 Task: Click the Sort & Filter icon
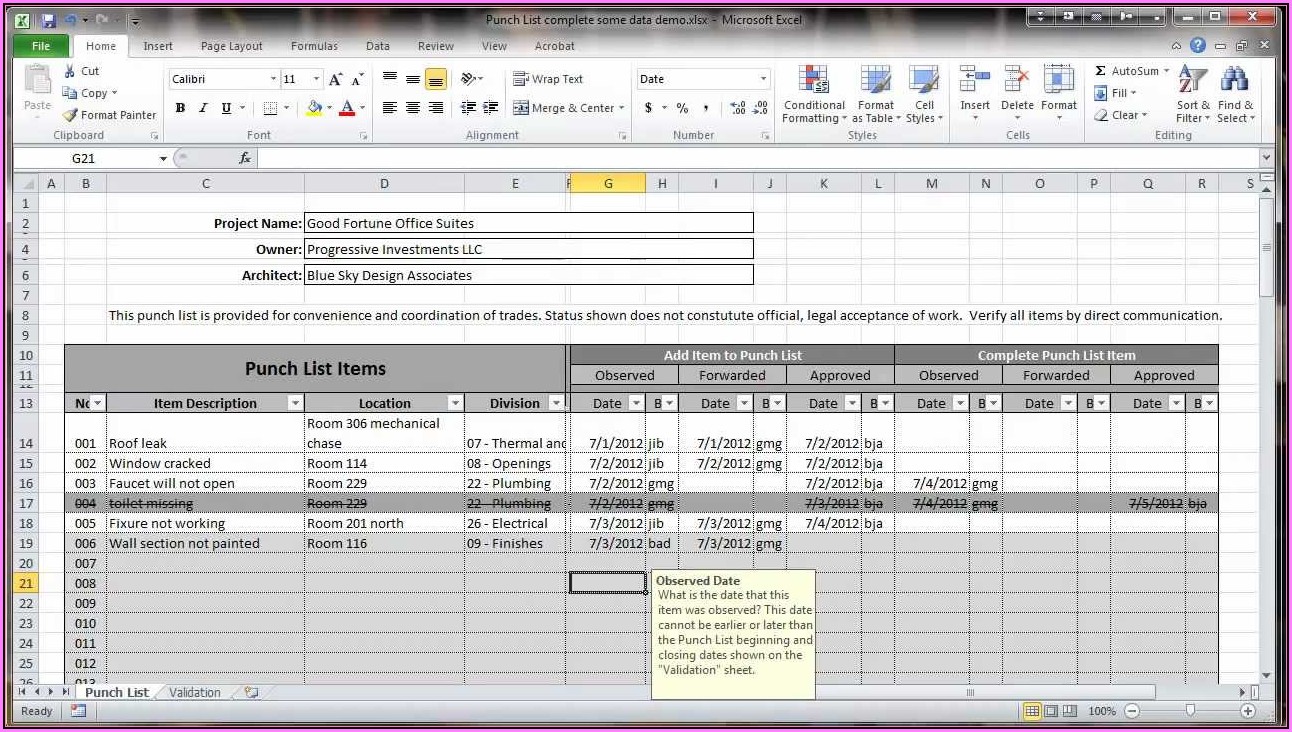[x=1192, y=95]
